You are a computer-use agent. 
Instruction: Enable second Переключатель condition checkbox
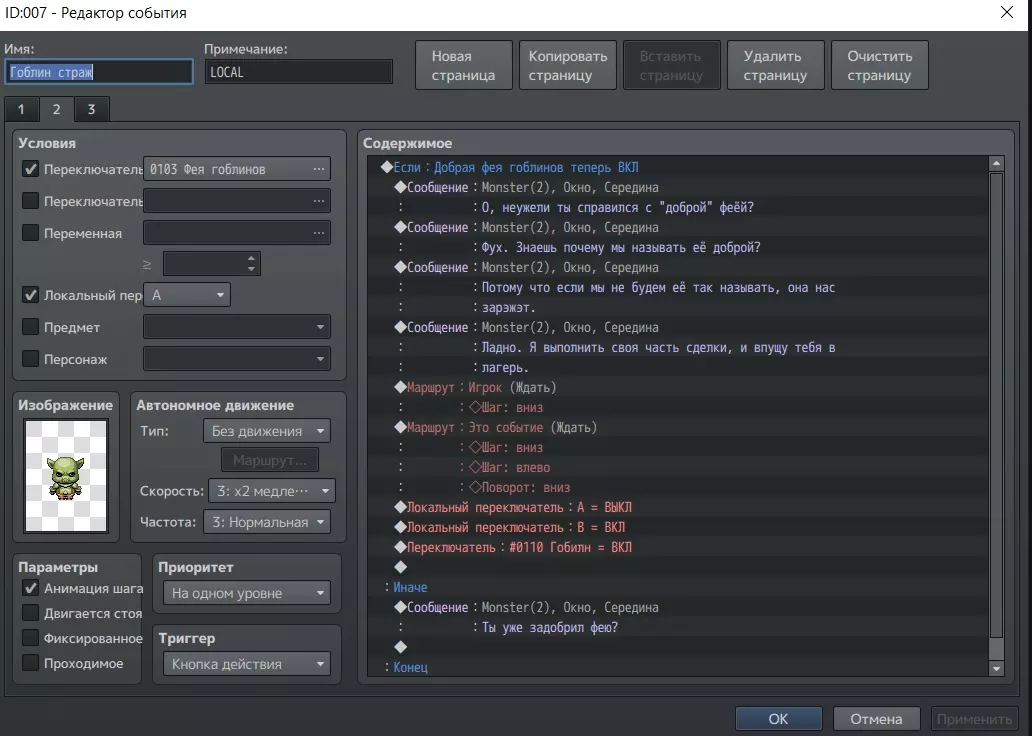30,201
